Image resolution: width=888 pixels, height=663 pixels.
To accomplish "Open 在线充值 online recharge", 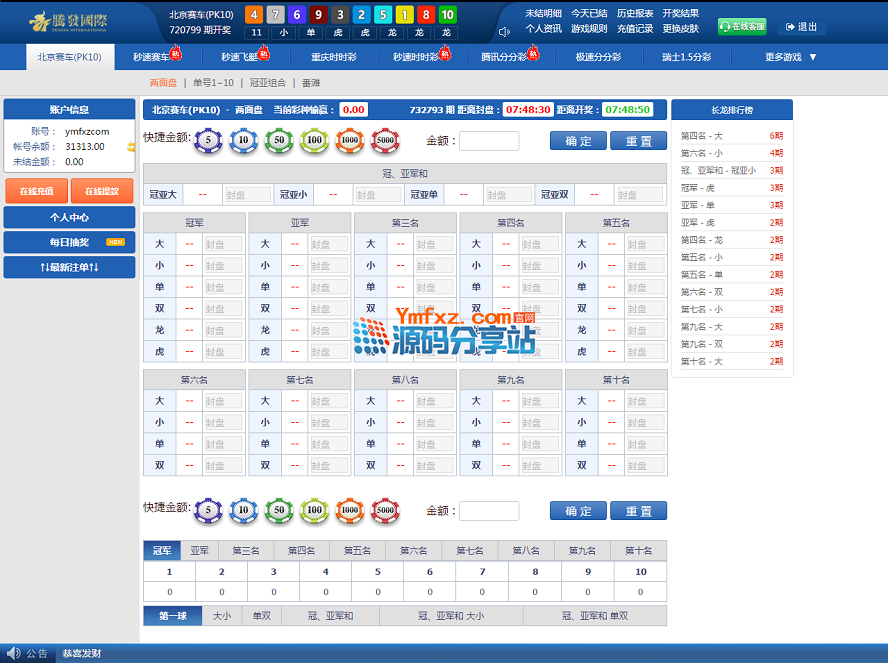I will pos(36,190).
